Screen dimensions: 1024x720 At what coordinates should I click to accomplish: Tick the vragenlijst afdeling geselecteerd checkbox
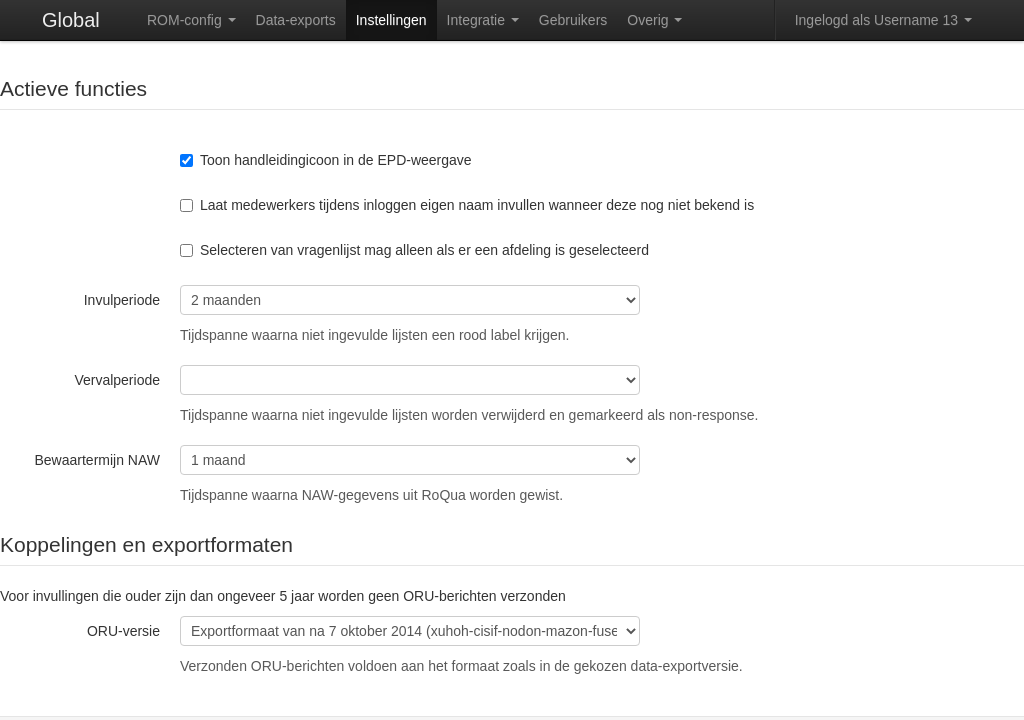186,250
